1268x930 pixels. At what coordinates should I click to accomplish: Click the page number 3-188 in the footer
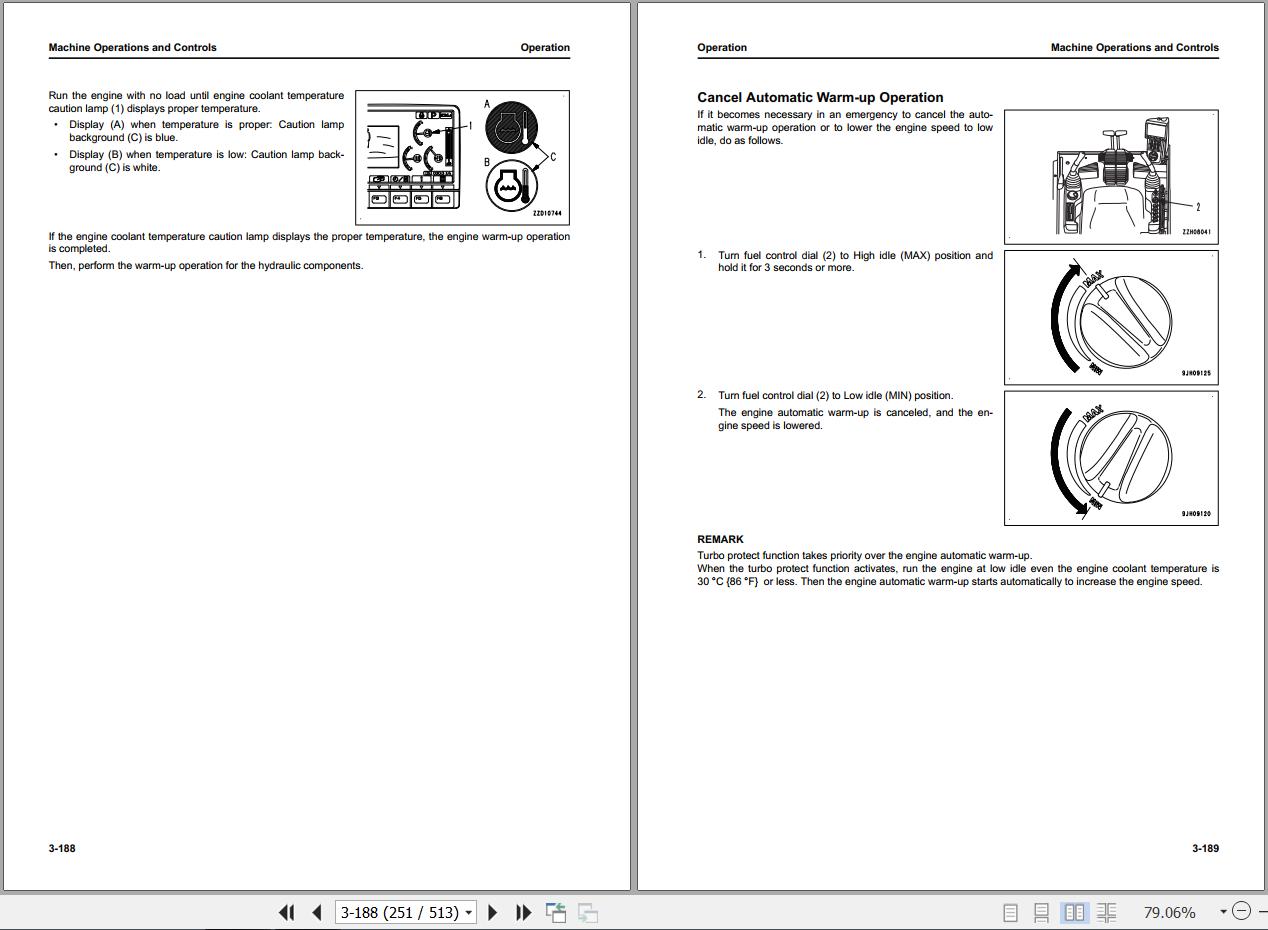coord(62,848)
